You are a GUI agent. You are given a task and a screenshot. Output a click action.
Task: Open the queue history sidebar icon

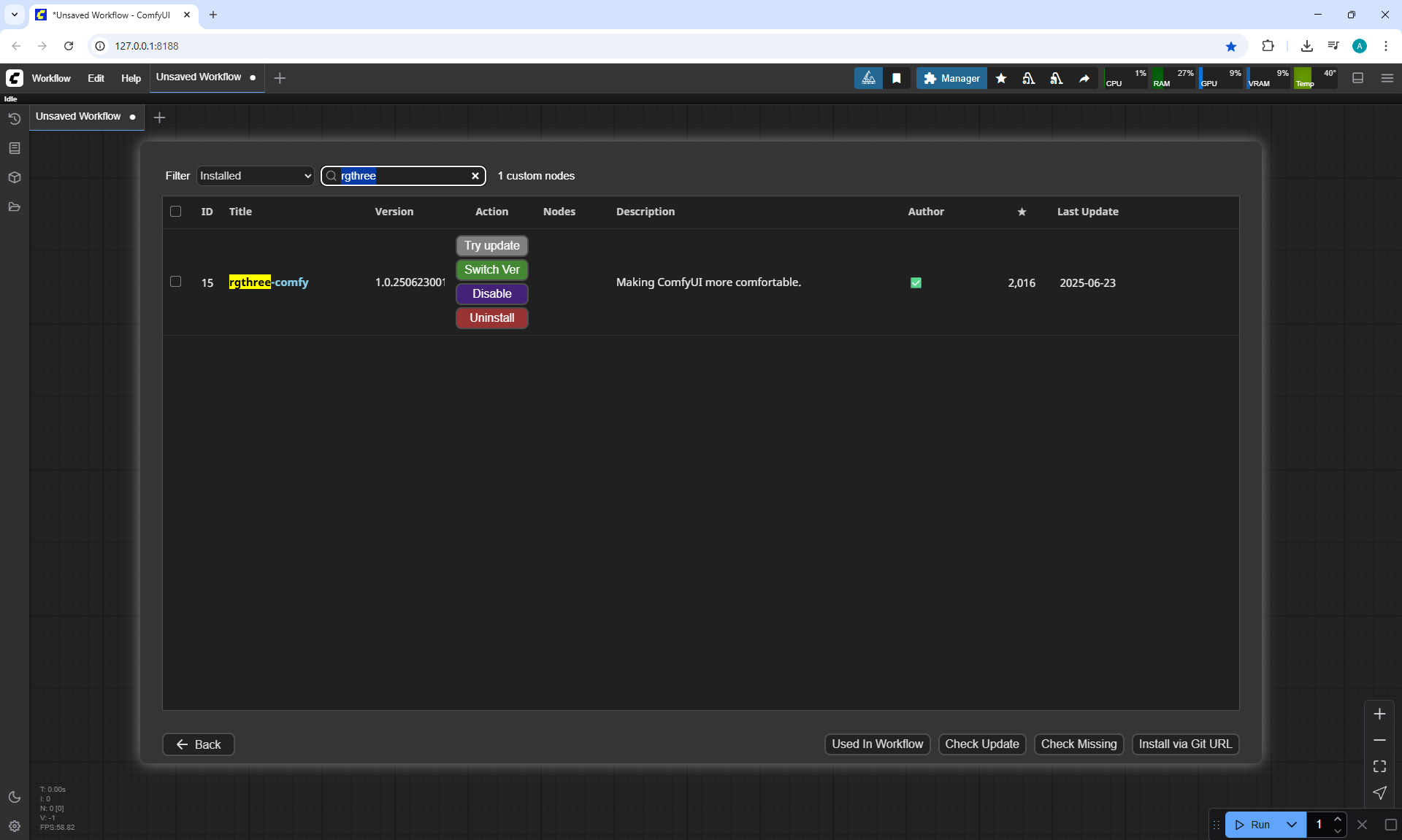(x=14, y=119)
